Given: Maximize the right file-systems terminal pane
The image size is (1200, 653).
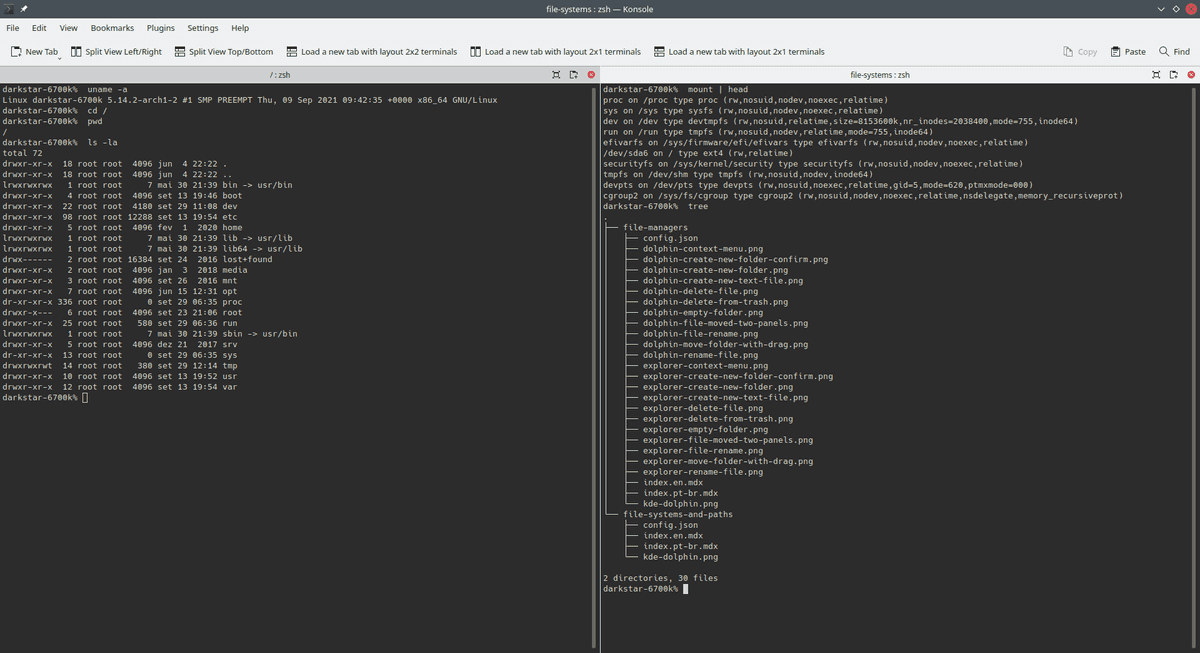Looking at the screenshot, I should 1156,75.
